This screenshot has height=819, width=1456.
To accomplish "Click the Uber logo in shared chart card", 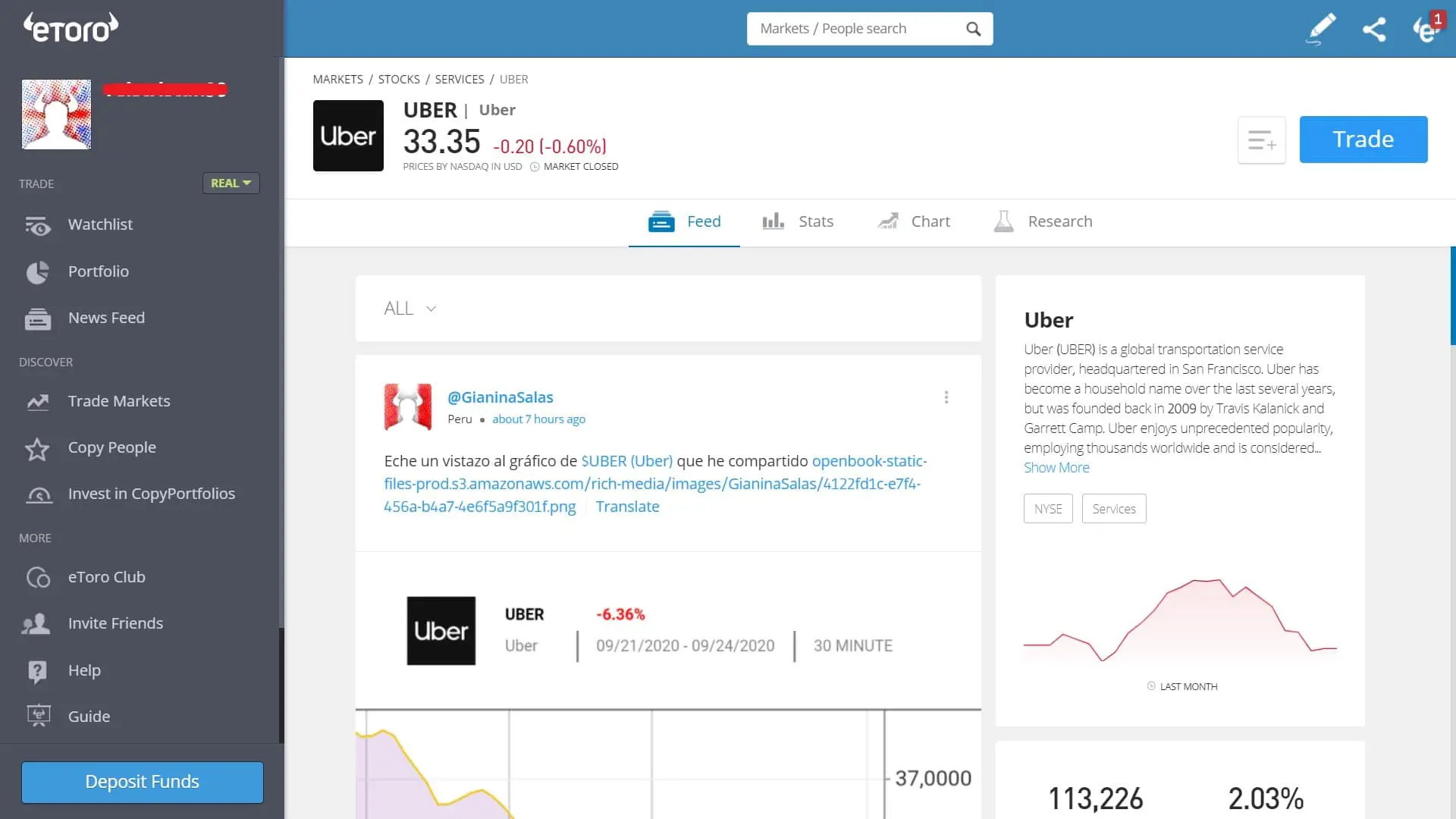I will 441,631.
